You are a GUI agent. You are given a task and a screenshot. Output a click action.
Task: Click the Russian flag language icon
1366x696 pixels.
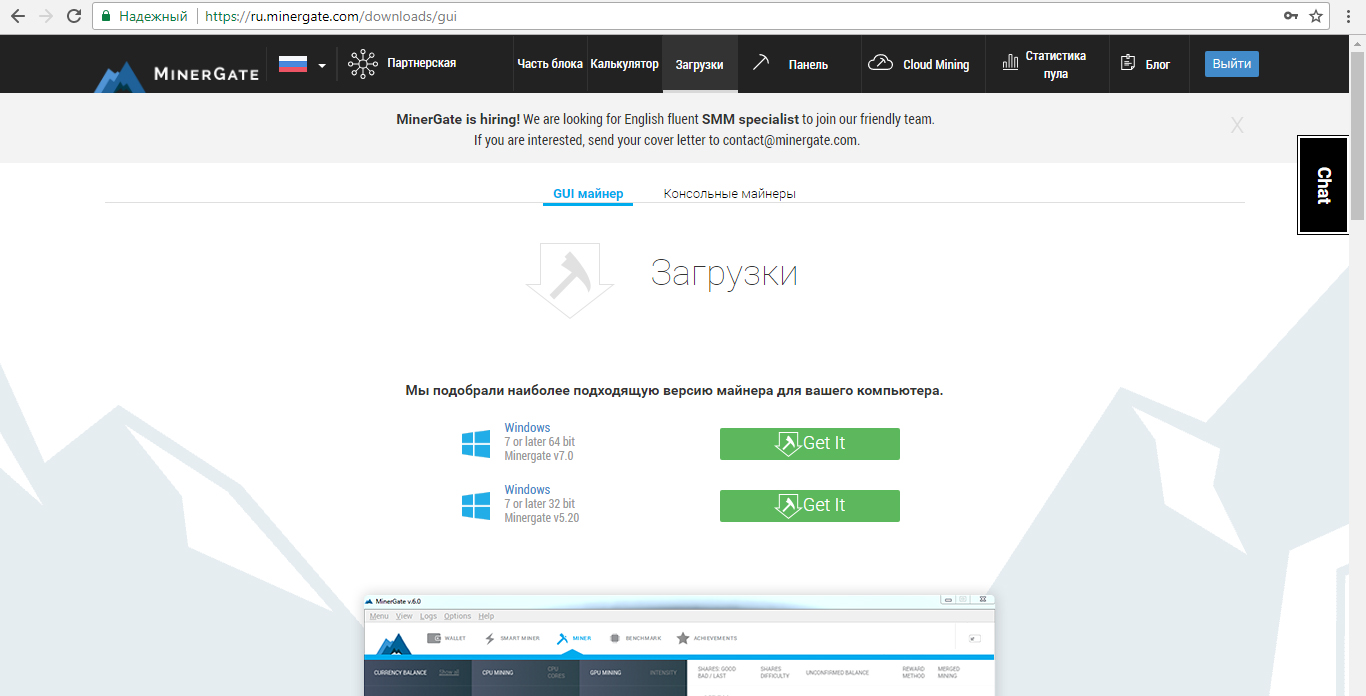[x=292, y=64]
